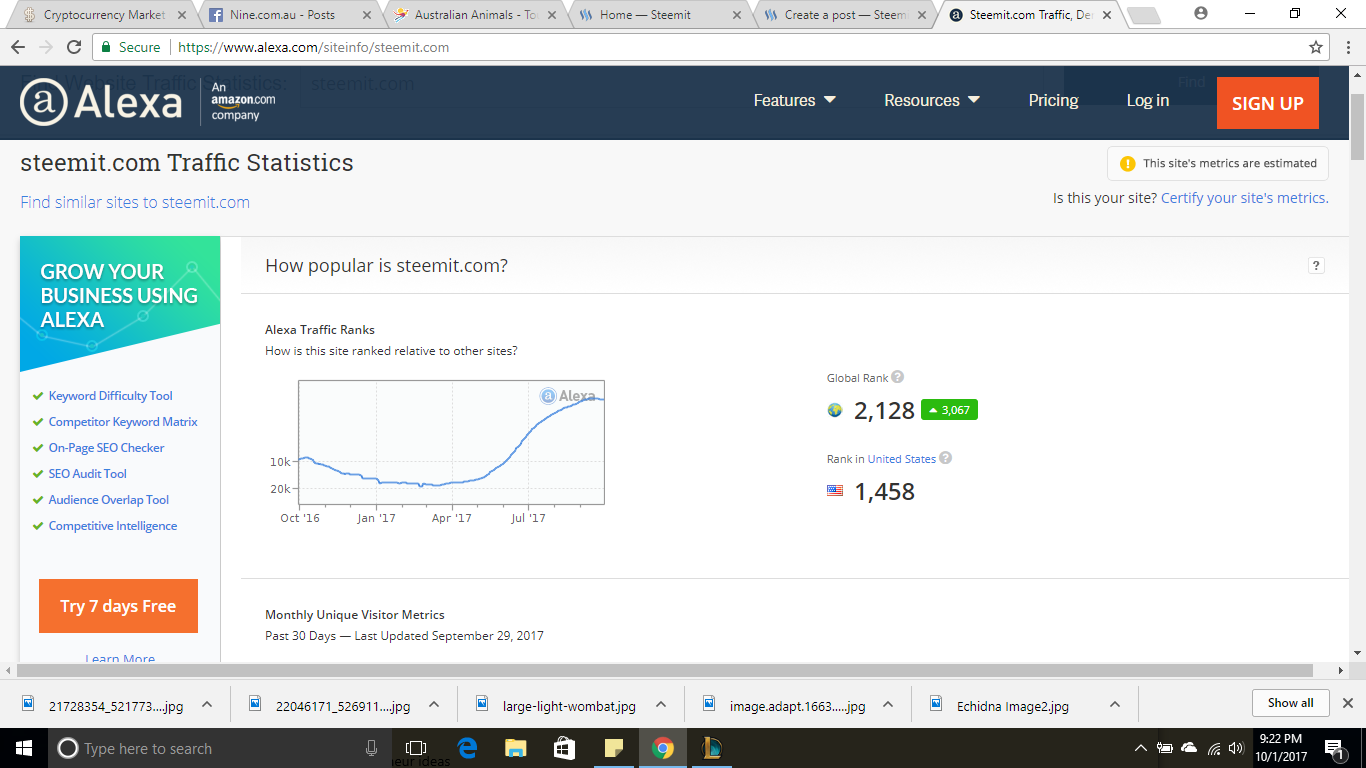This screenshot has width=1366, height=768.
Task: Click United States rank link
Action: 902,459
